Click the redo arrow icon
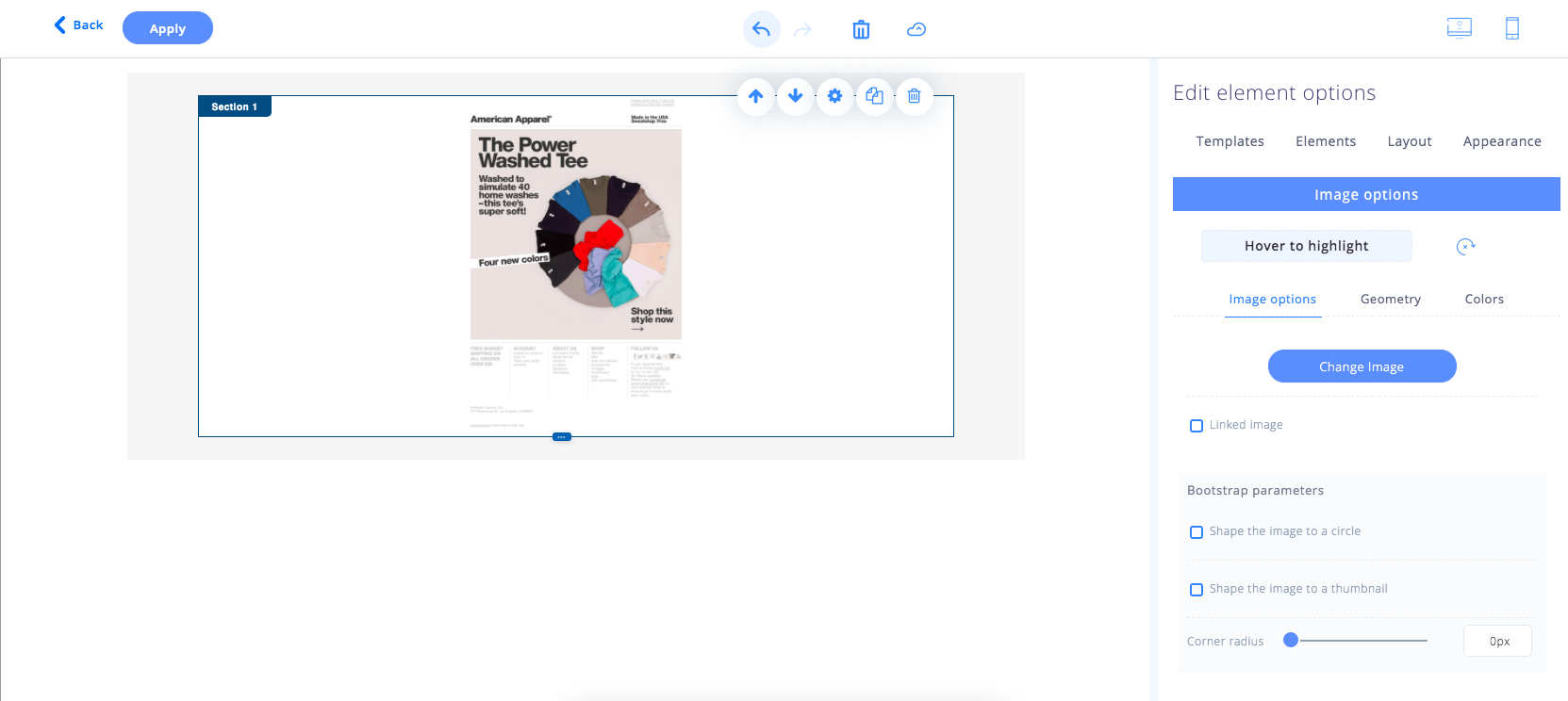Screen dimensions: 1568x701 [x=802, y=30]
